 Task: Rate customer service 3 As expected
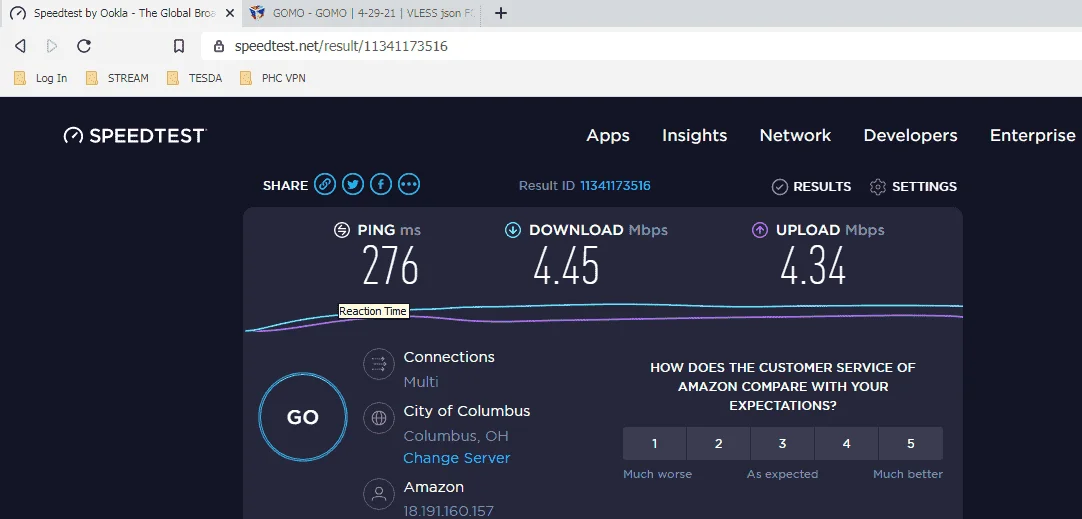783,443
